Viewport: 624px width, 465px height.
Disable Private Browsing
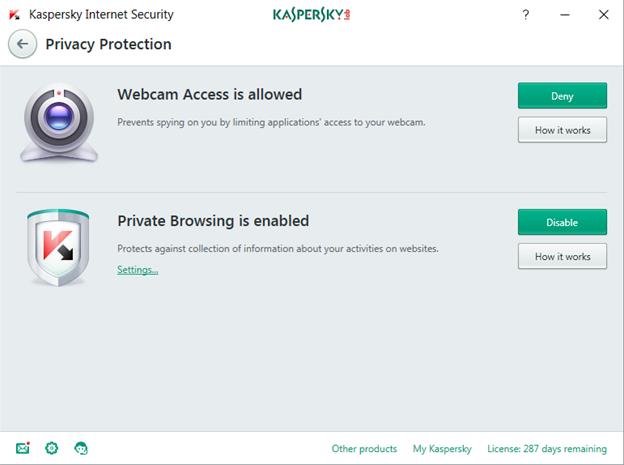(x=562, y=222)
